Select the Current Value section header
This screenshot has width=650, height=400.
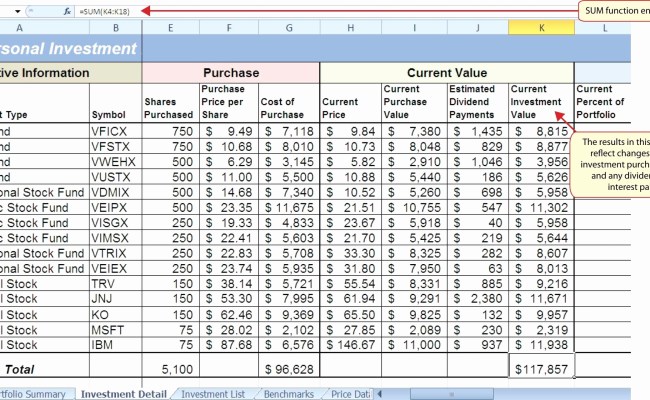447,73
